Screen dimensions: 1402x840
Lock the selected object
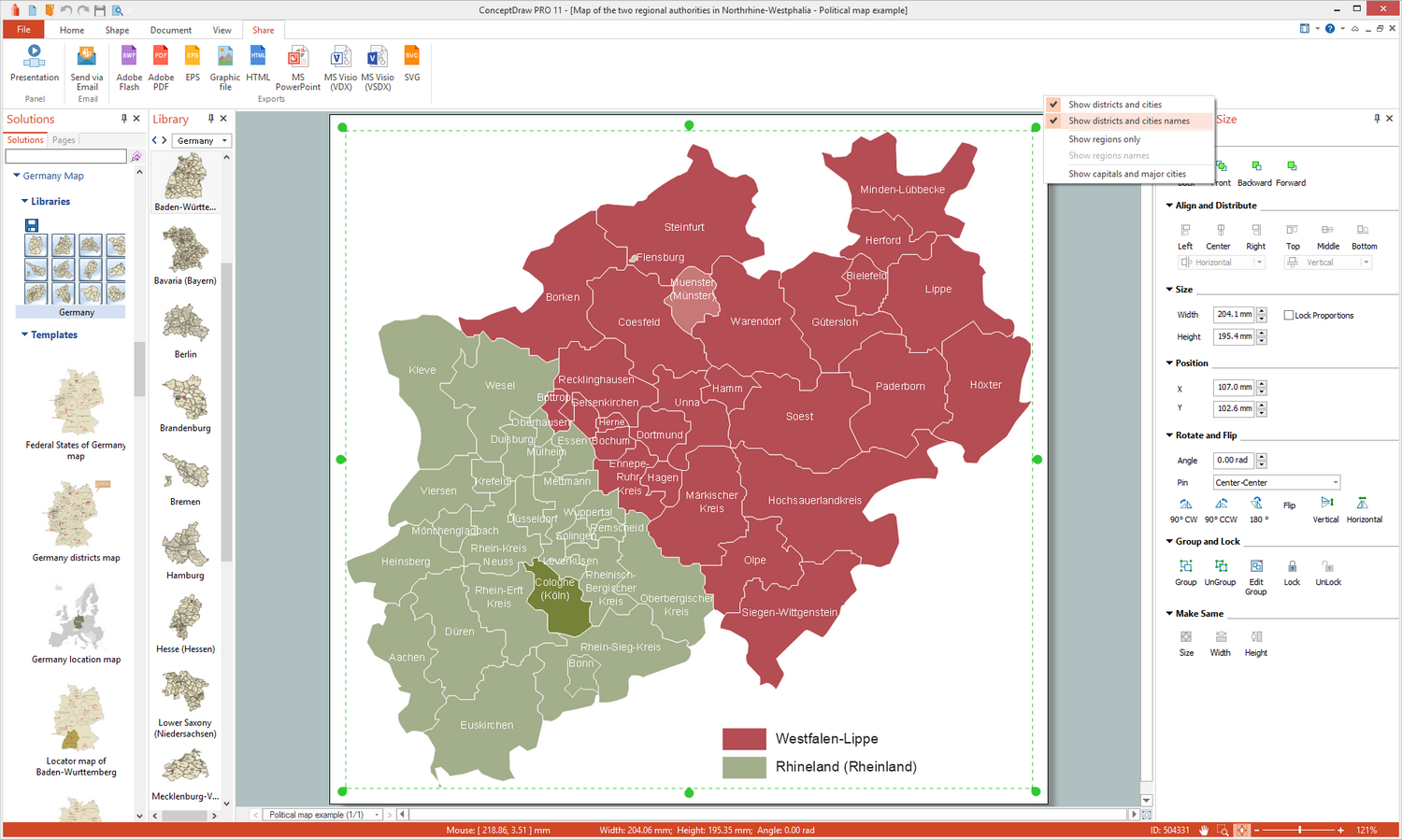coord(1292,573)
